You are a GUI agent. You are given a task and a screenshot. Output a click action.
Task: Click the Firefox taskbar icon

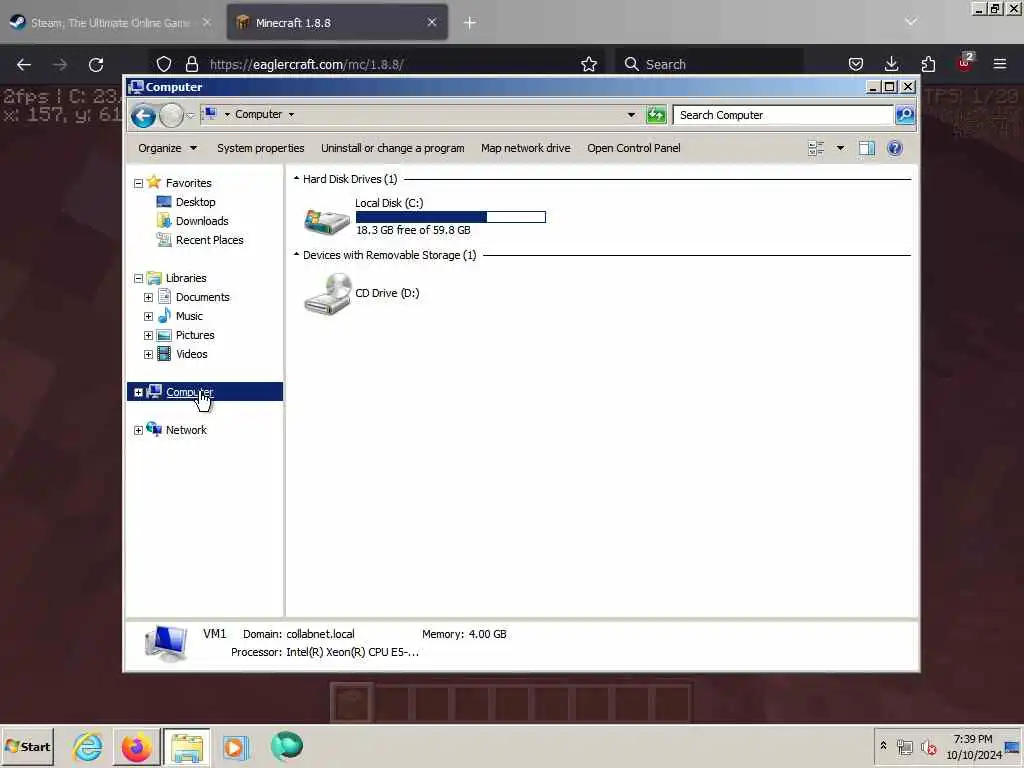[136, 746]
